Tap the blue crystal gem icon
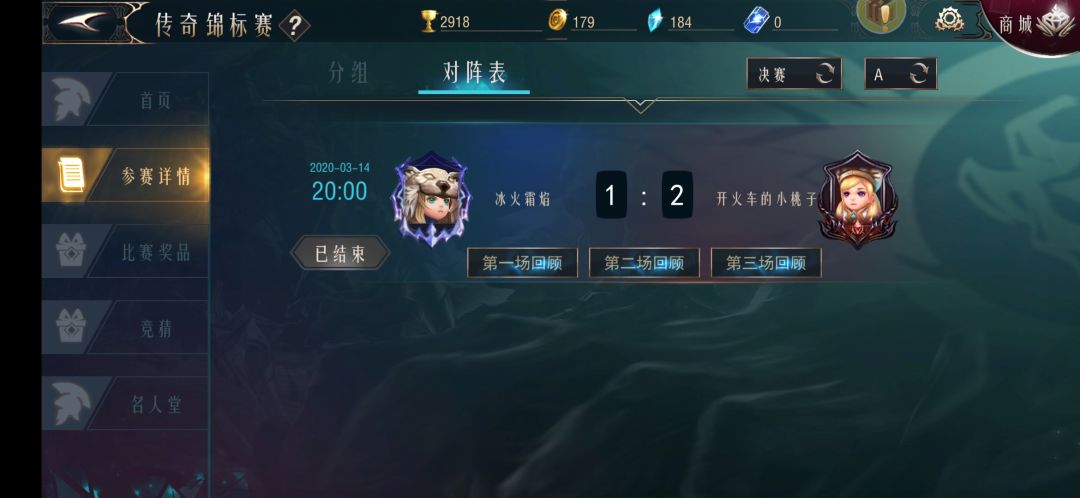 (x=655, y=21)
